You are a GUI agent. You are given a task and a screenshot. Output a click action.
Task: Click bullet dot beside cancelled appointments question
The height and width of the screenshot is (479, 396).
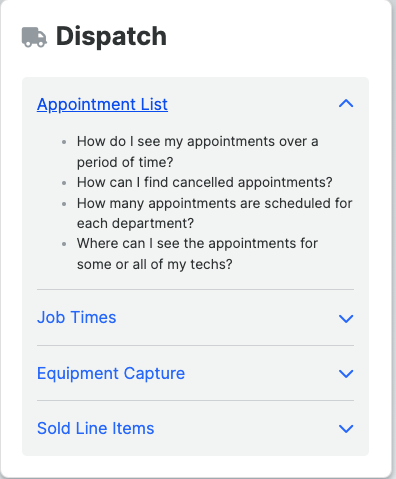pyautogui.click(x=64, y=183)
